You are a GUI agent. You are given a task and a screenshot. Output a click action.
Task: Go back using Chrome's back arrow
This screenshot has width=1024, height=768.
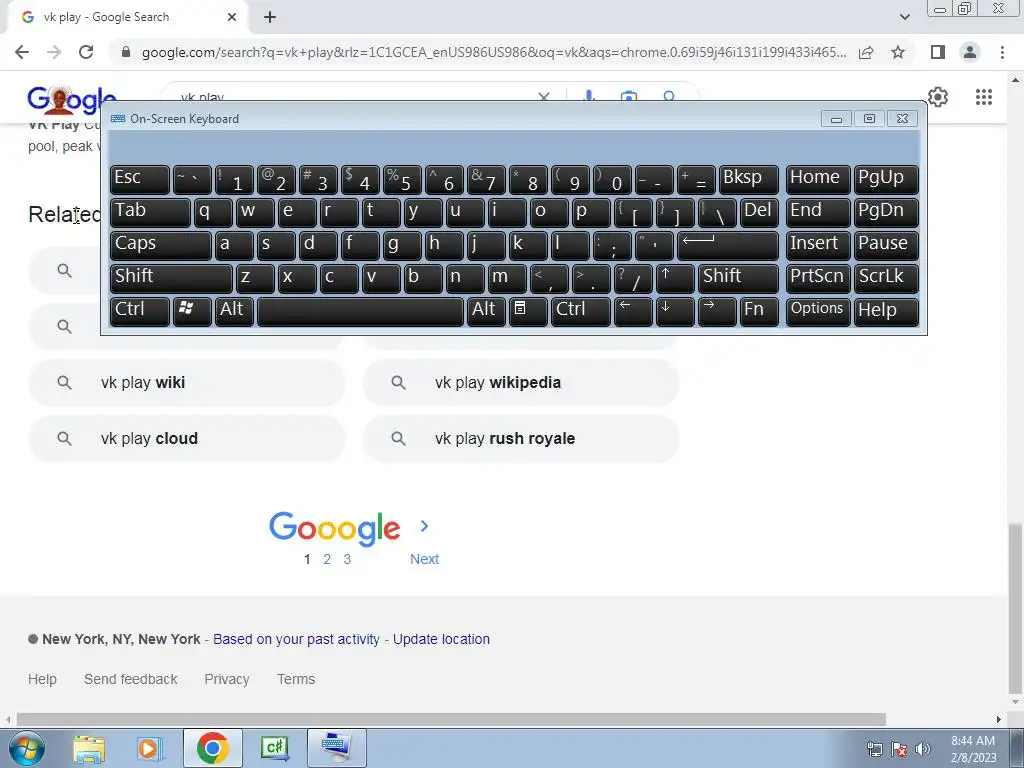point(22,52)
